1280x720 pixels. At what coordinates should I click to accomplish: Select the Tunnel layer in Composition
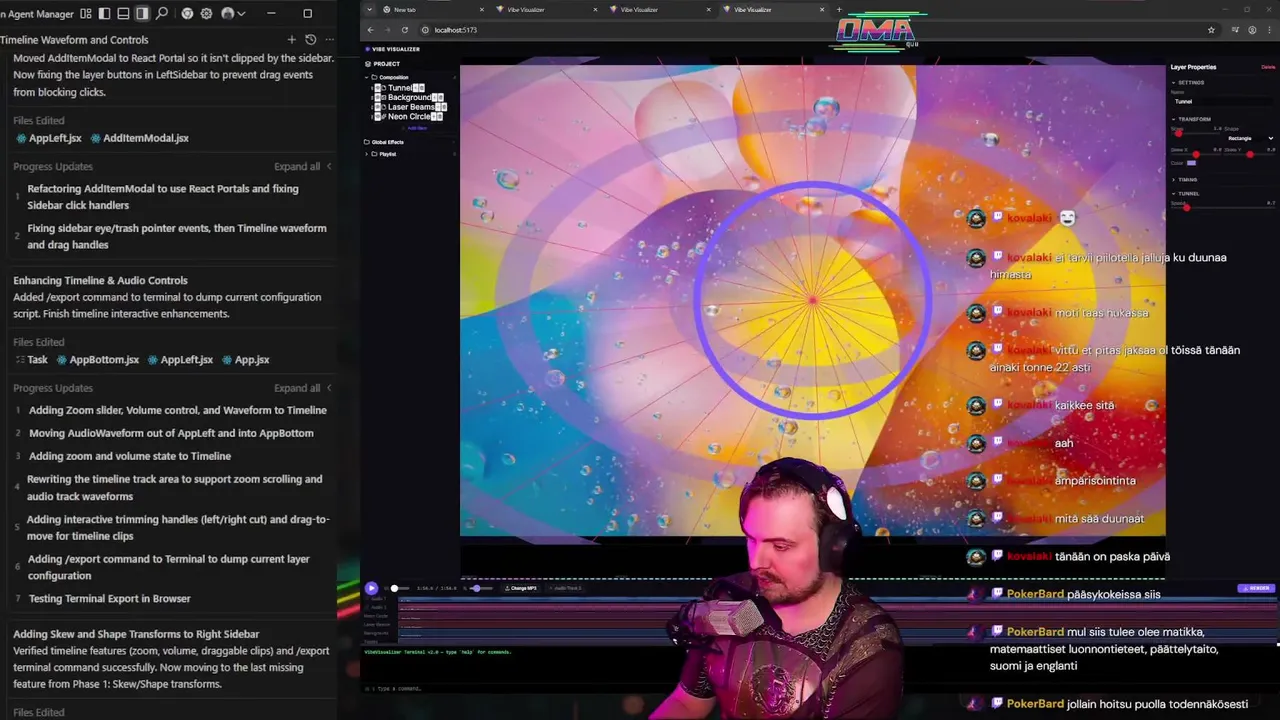click(x=400, y=88)
